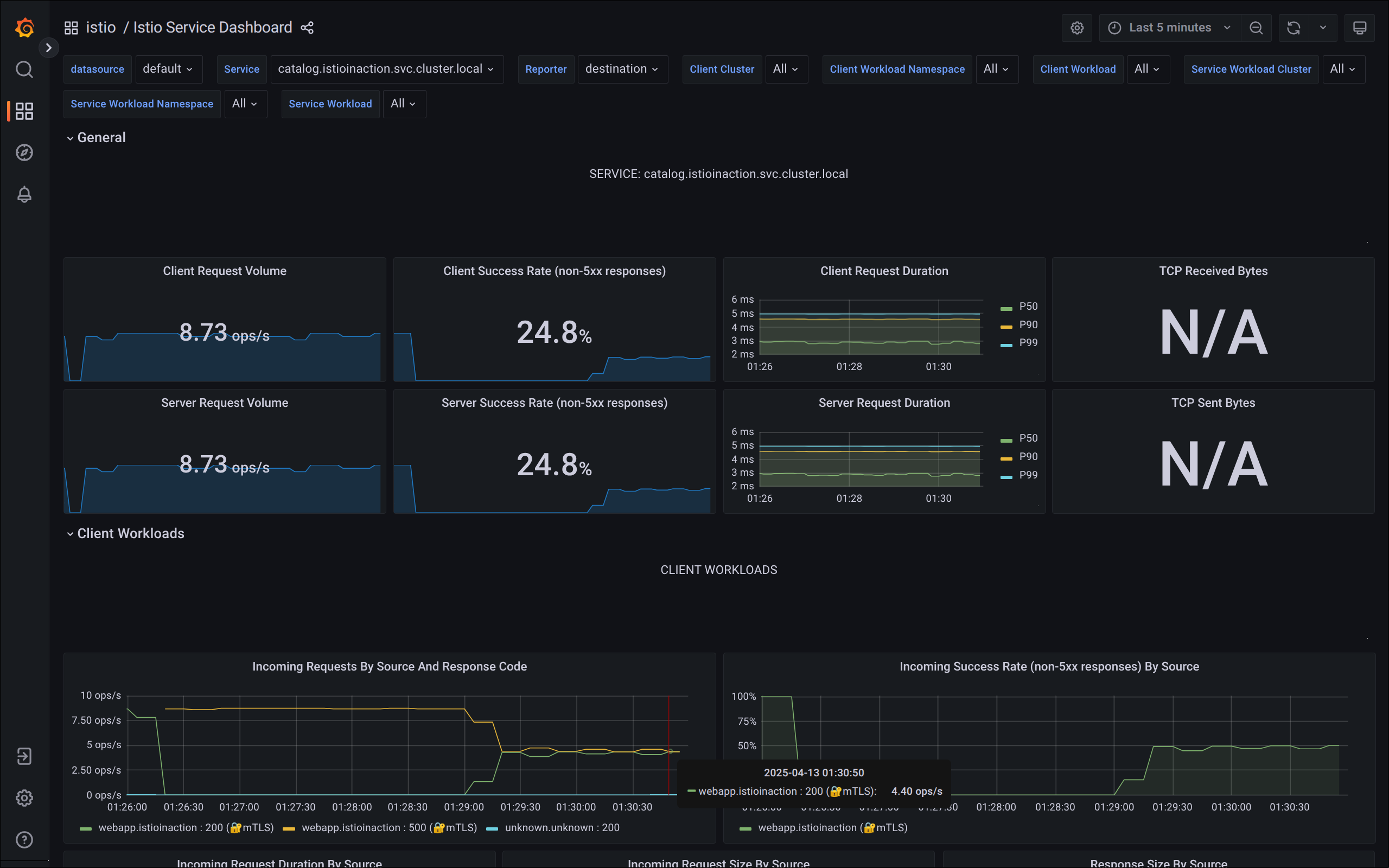Open the Alerting bell icon
Viewport: 1389px width, 868px height.
(24, 195)
